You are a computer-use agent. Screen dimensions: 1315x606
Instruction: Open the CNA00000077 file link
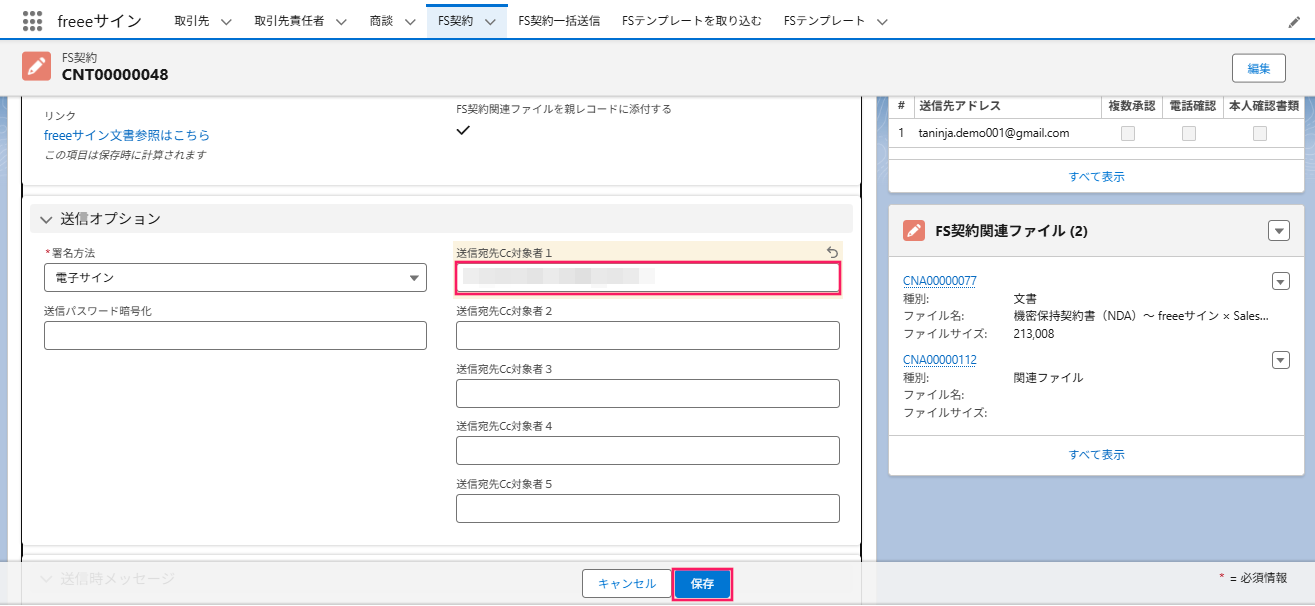click(x=940, y=280)
